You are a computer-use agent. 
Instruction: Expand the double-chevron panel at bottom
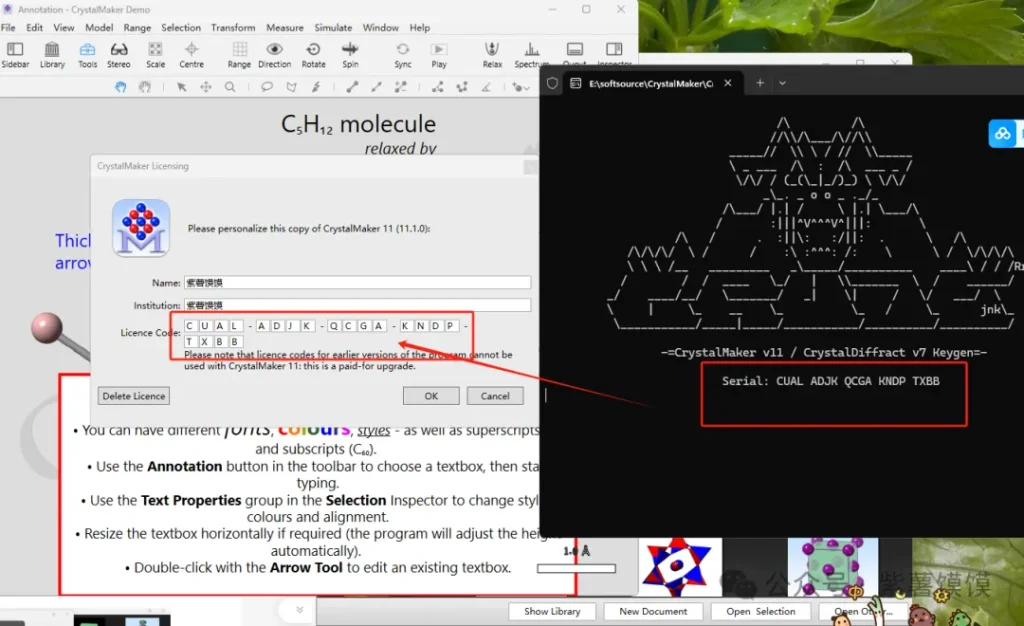[298, 609]
